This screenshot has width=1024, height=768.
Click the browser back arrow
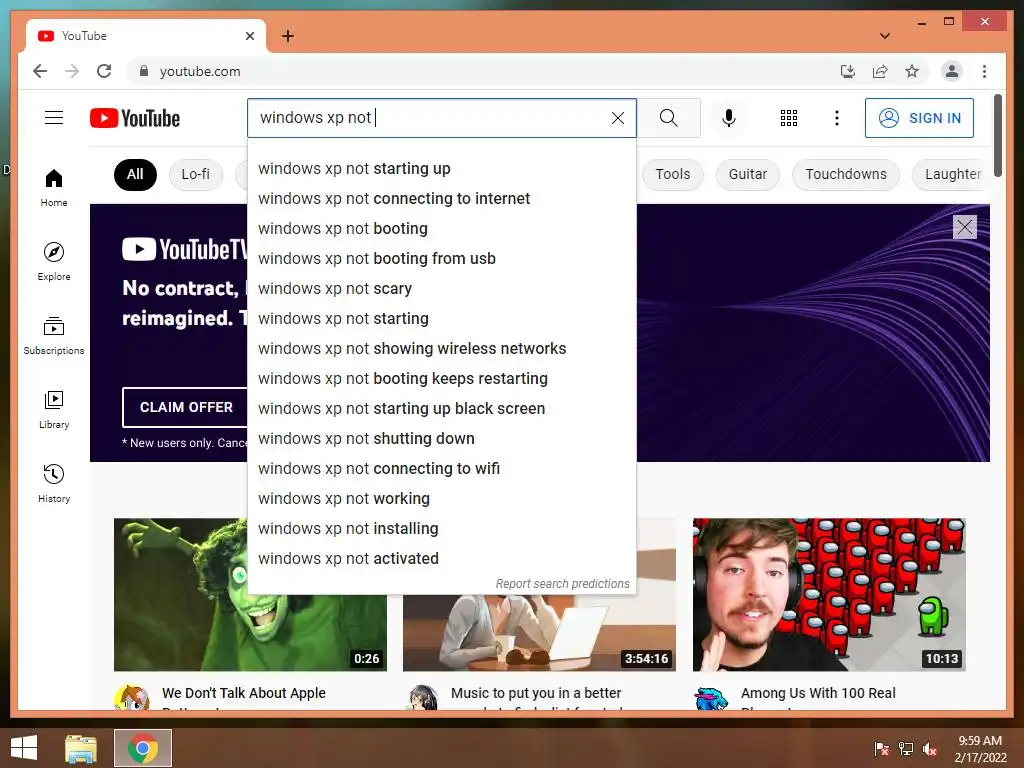pyautogui.click(x=40, y=71)
